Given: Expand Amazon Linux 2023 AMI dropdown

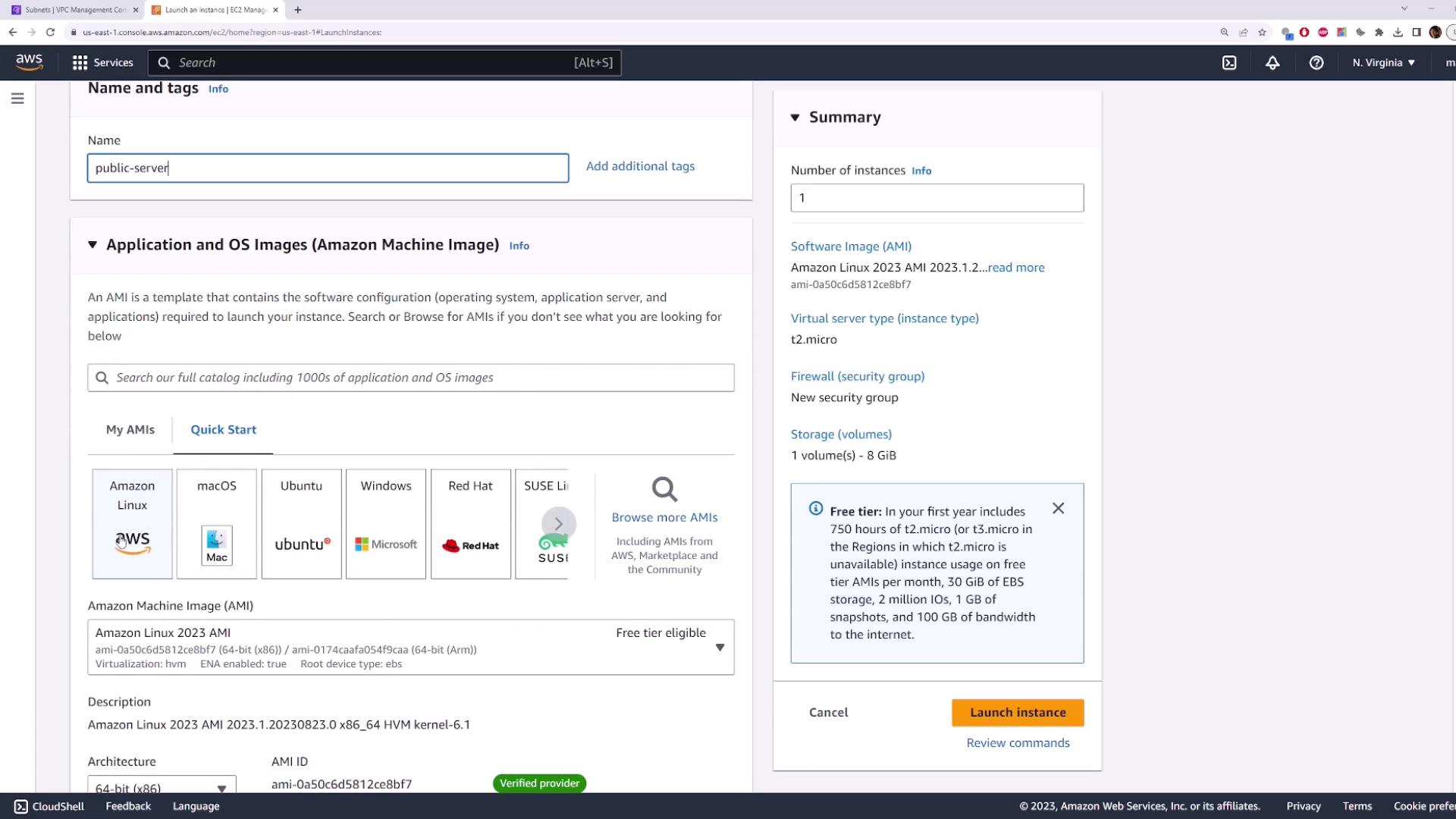Looking at the screenshot, I should pyautogui.click(x=720, y=648).
